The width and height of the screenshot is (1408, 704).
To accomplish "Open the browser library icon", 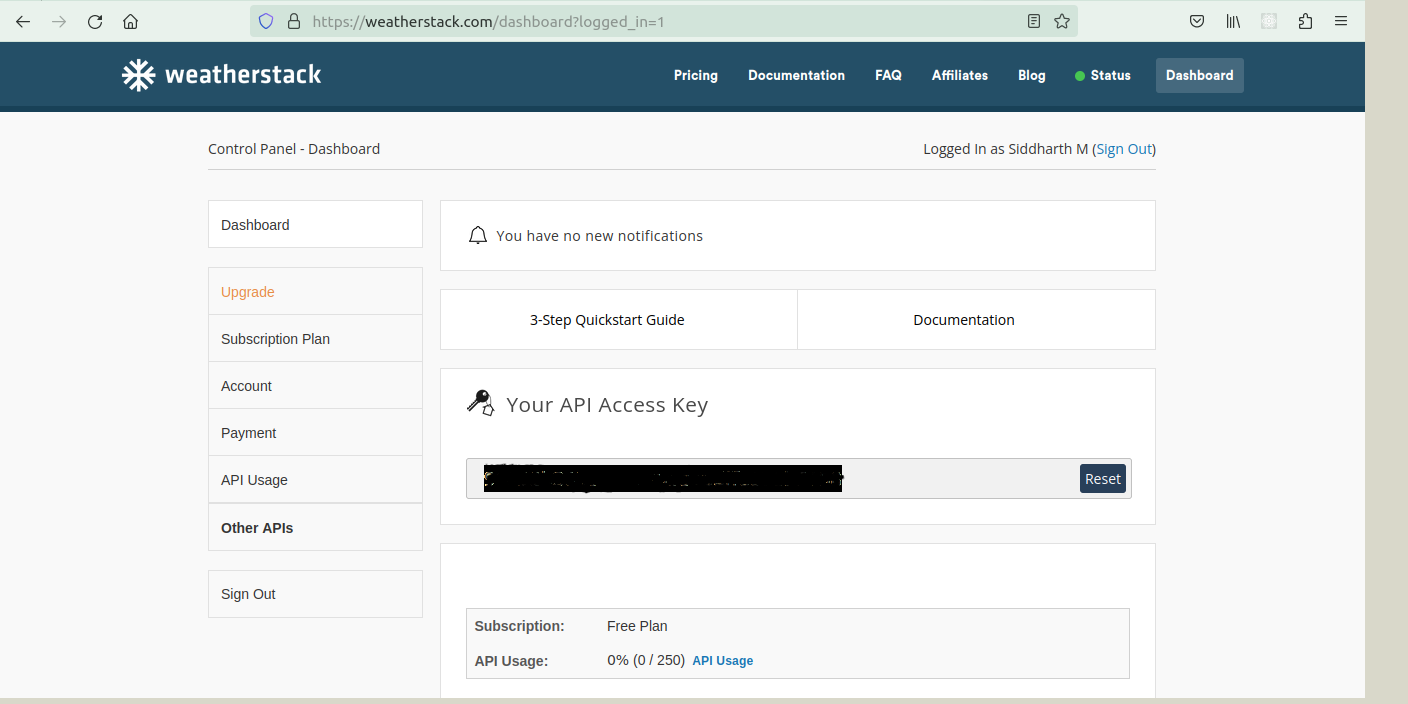I will coord(1233,21).
